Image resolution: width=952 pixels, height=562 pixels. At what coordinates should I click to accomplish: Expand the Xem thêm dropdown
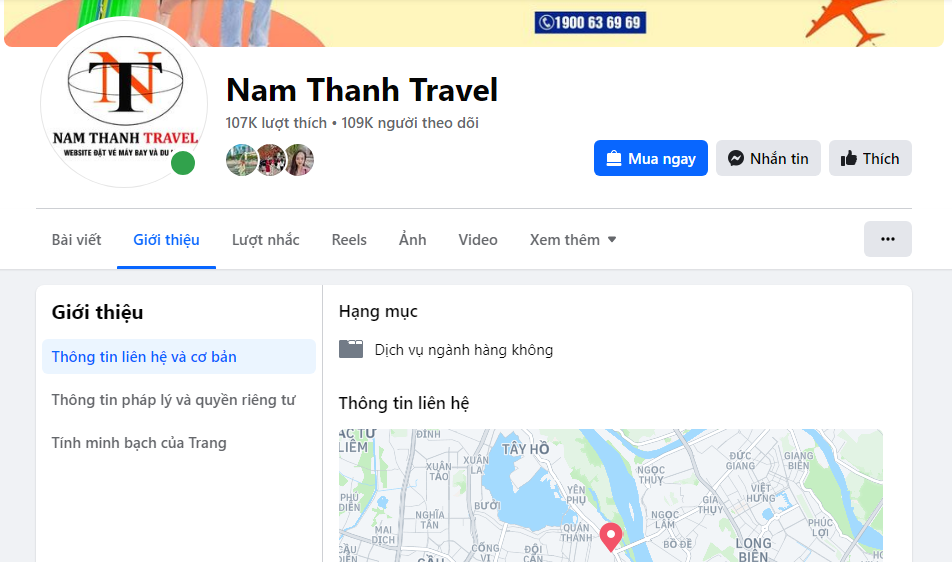click(573, 240)
